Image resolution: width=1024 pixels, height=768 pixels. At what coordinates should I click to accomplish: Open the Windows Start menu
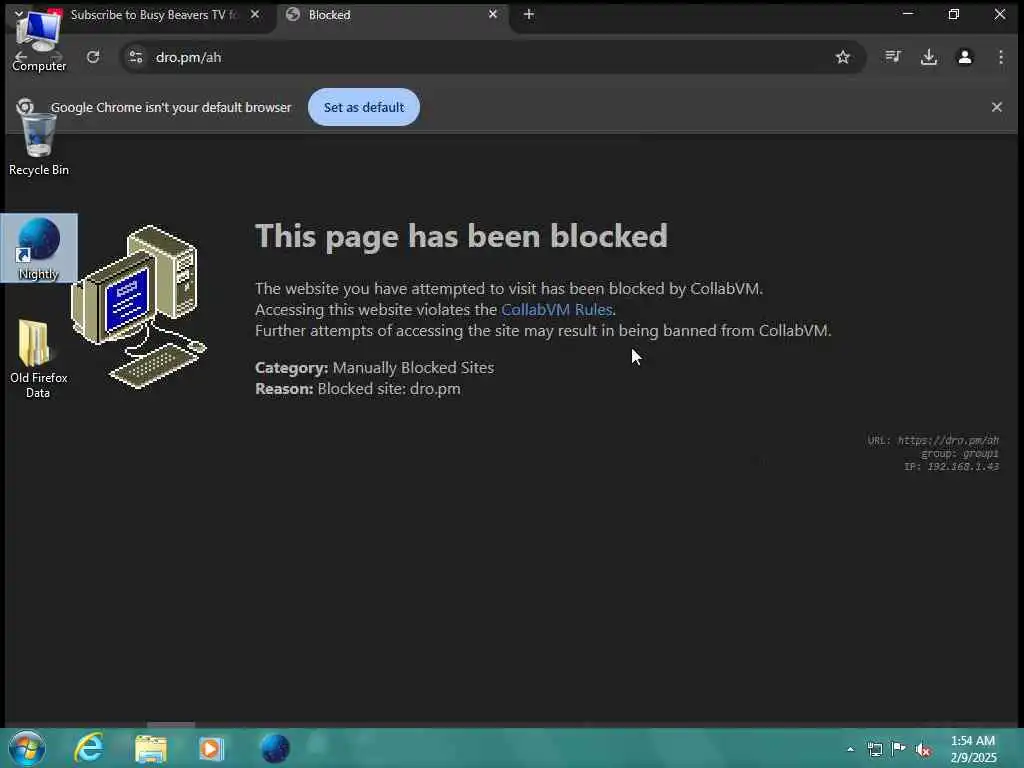(x=26, y=748)
